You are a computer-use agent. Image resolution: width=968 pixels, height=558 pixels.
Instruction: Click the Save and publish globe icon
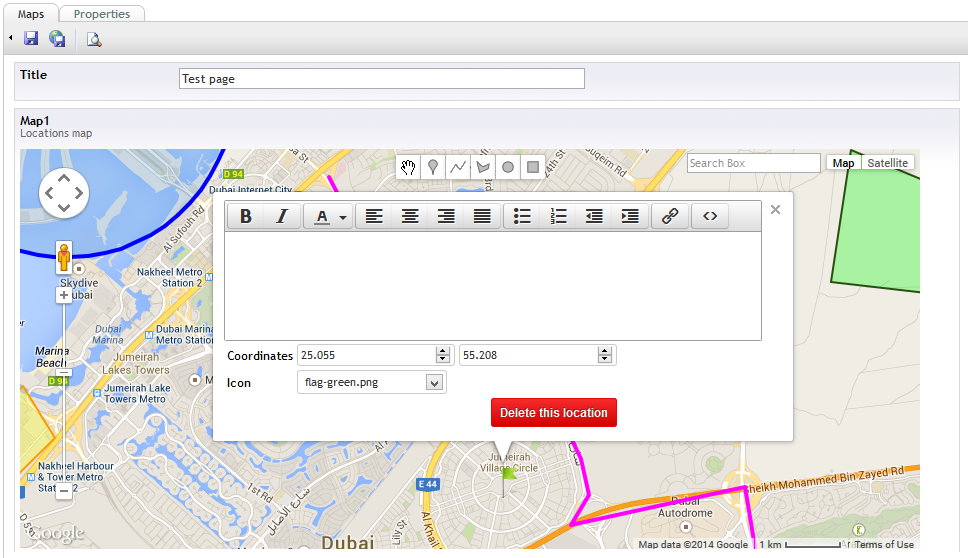point(57,39)
